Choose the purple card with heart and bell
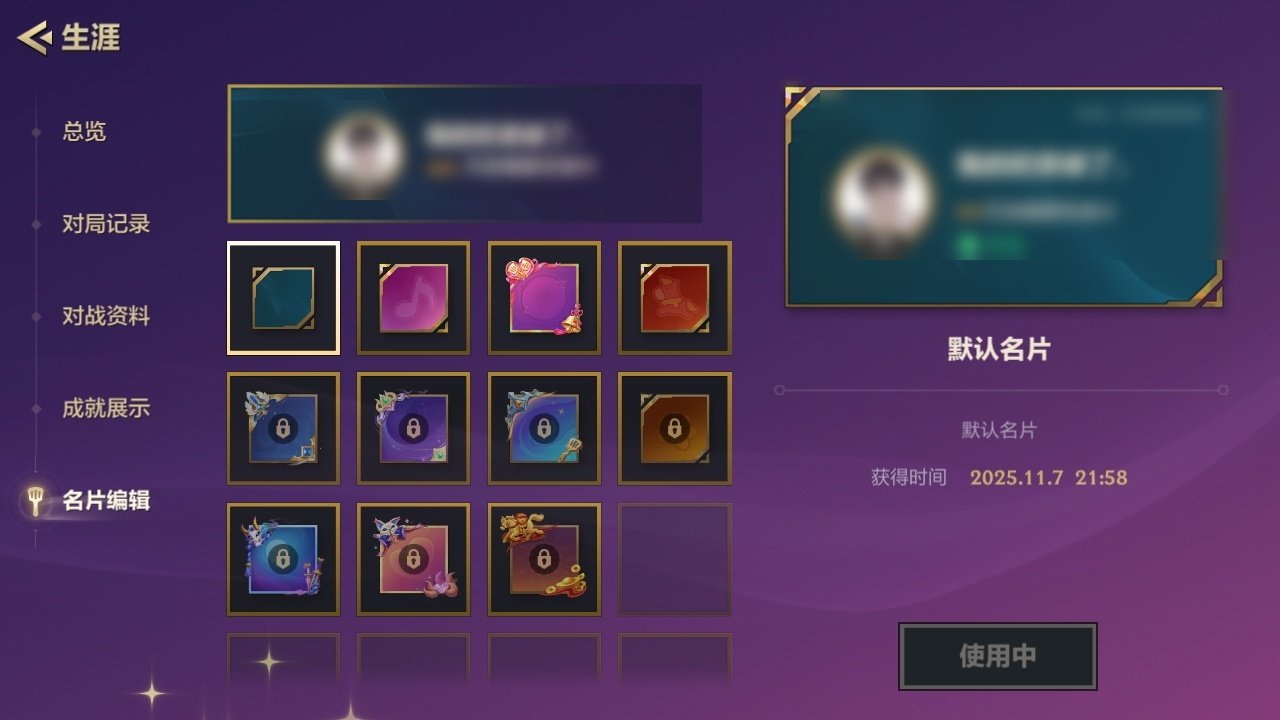Viewport: 1280px width, 720px height. [544, 298]
